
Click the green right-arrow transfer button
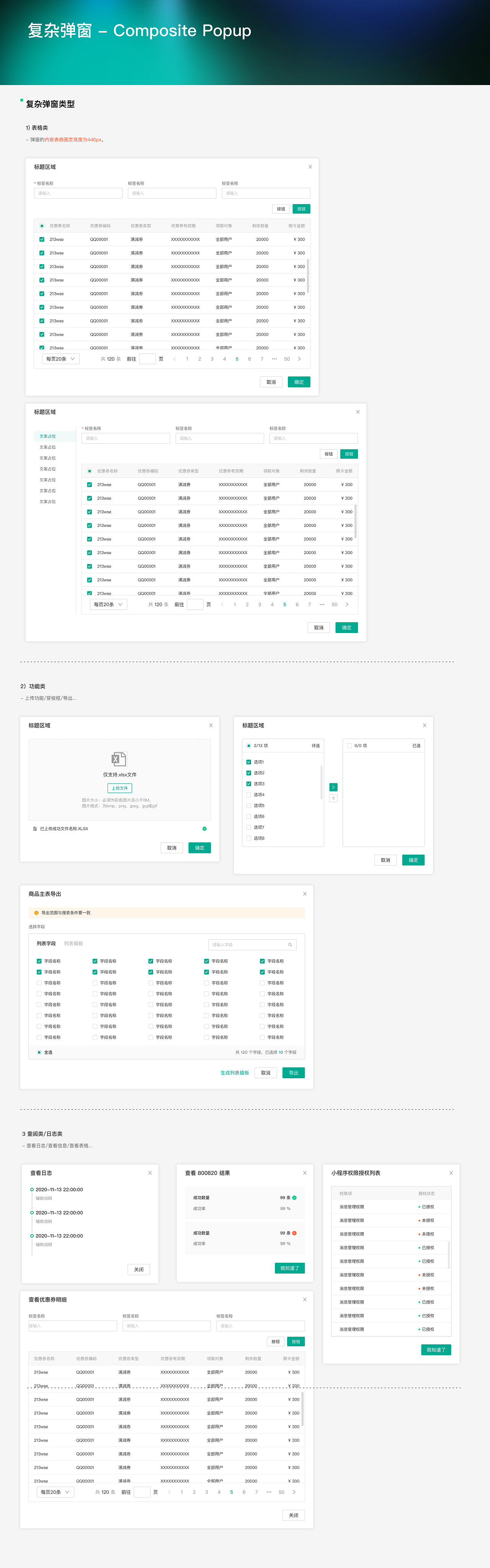tap(333, 787)
